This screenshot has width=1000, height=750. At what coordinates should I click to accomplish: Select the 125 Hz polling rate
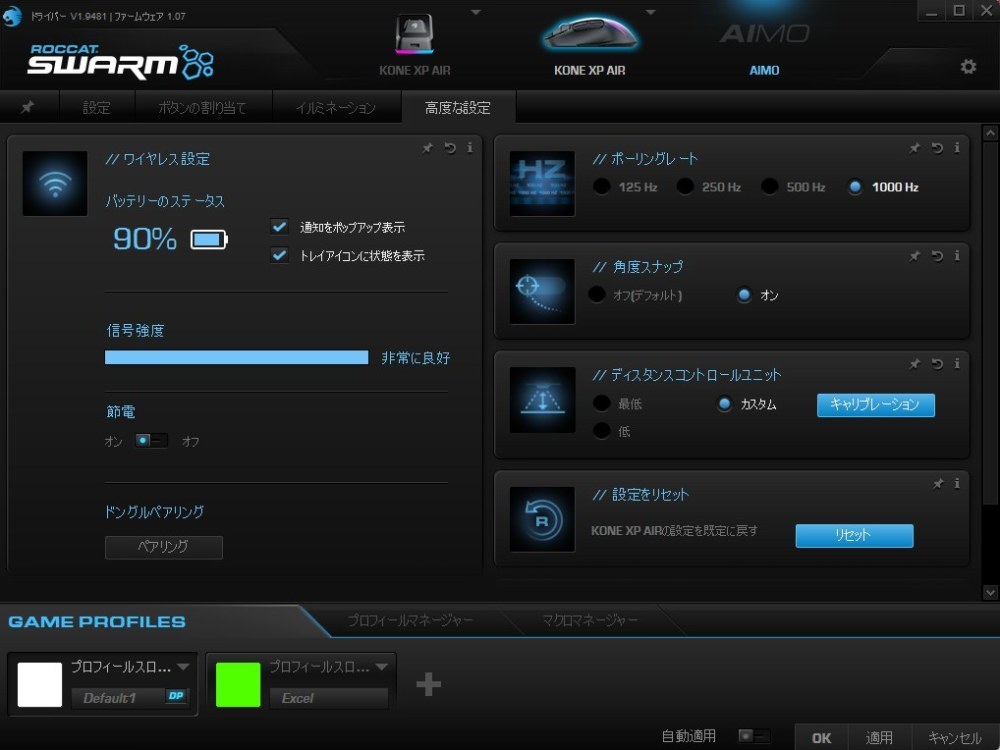click(x=601, y=187)
